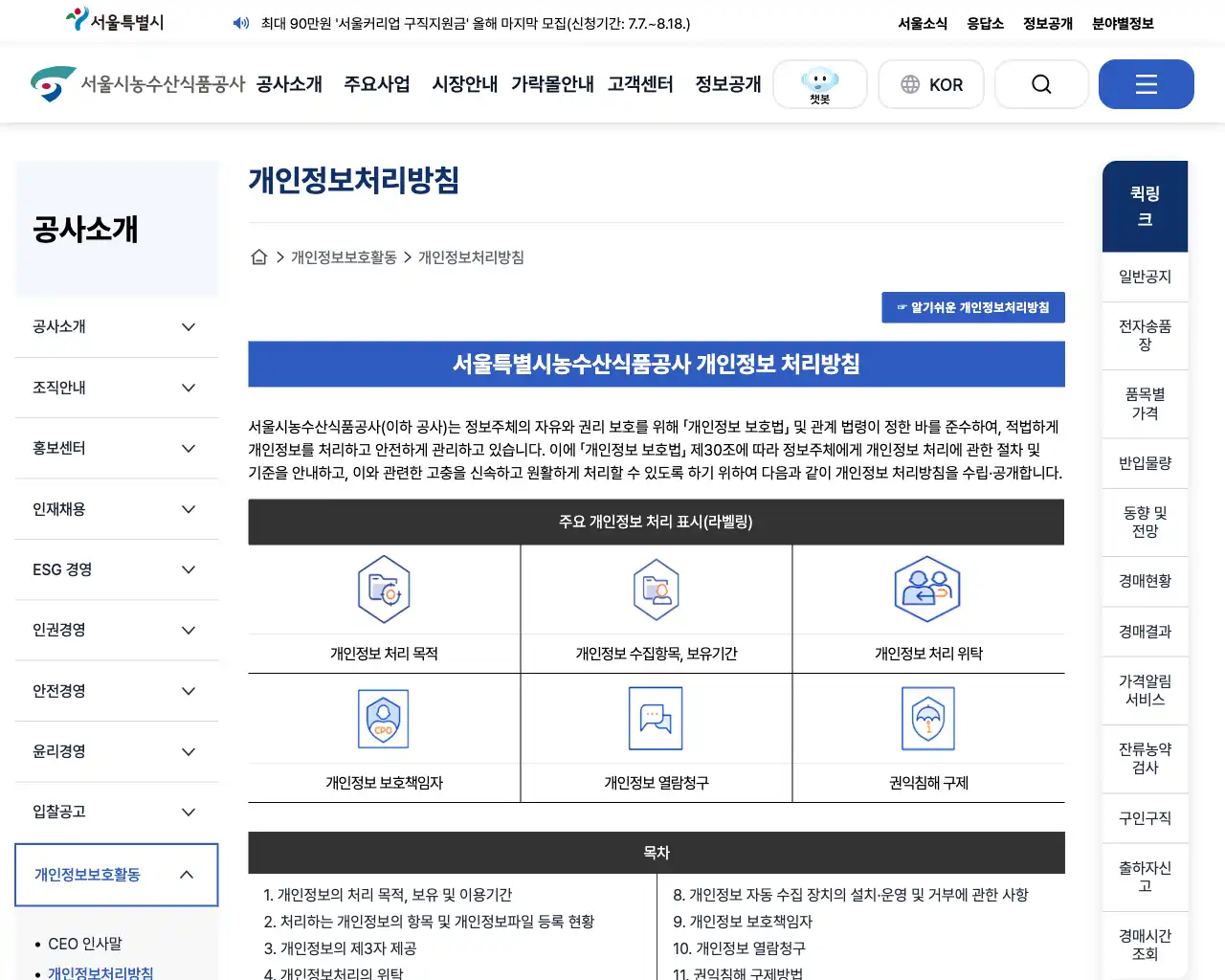Open the 경매결과 quick link

tap(1146, 632)
